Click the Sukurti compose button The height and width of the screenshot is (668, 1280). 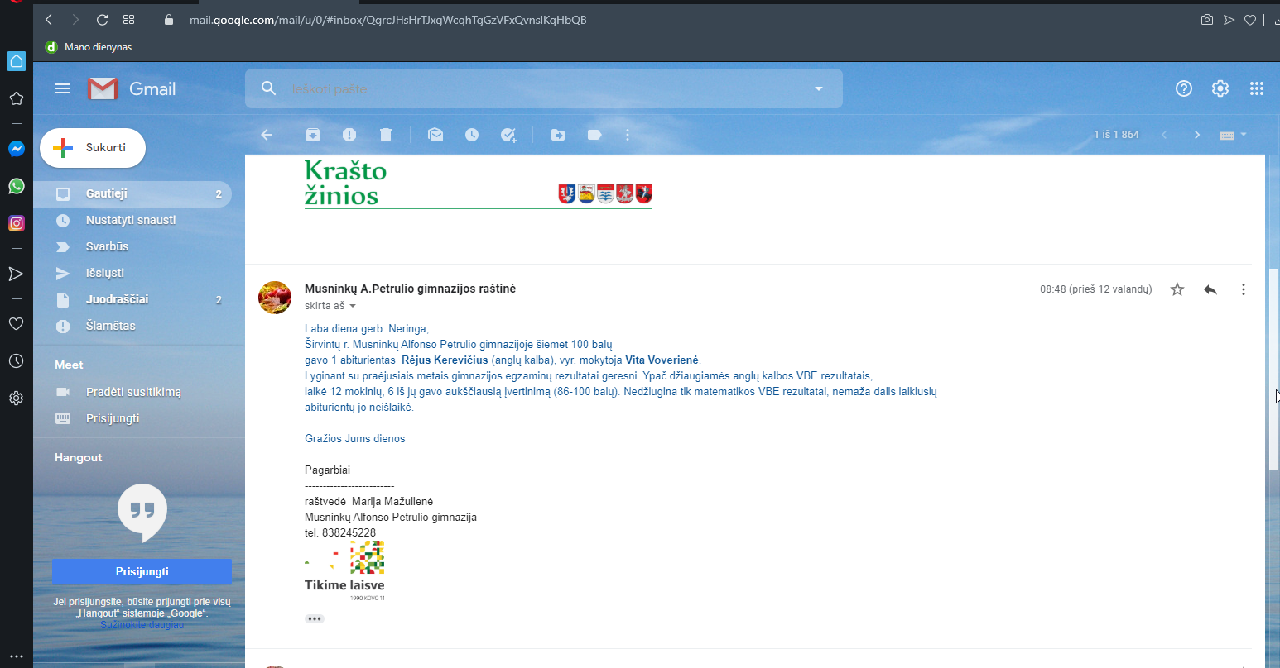coord(93,148)
